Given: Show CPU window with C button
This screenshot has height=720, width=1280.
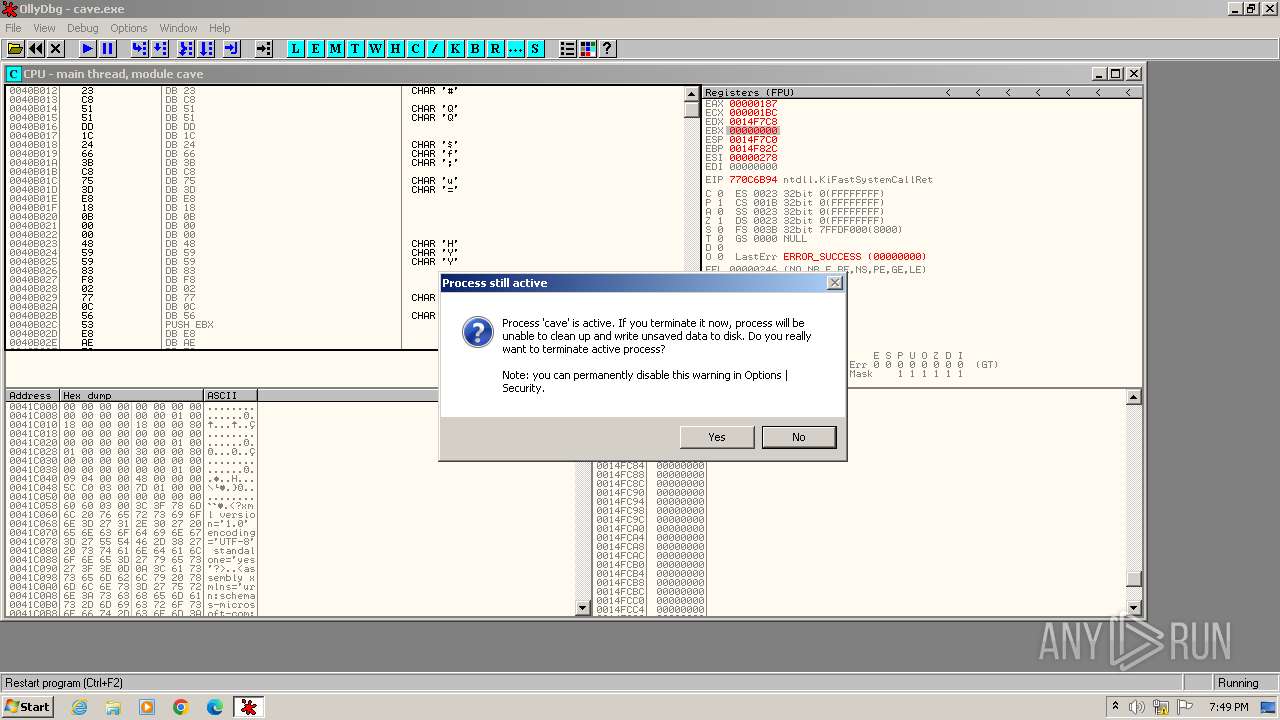Looking at the screenshot, I should [x=415, y=48].
